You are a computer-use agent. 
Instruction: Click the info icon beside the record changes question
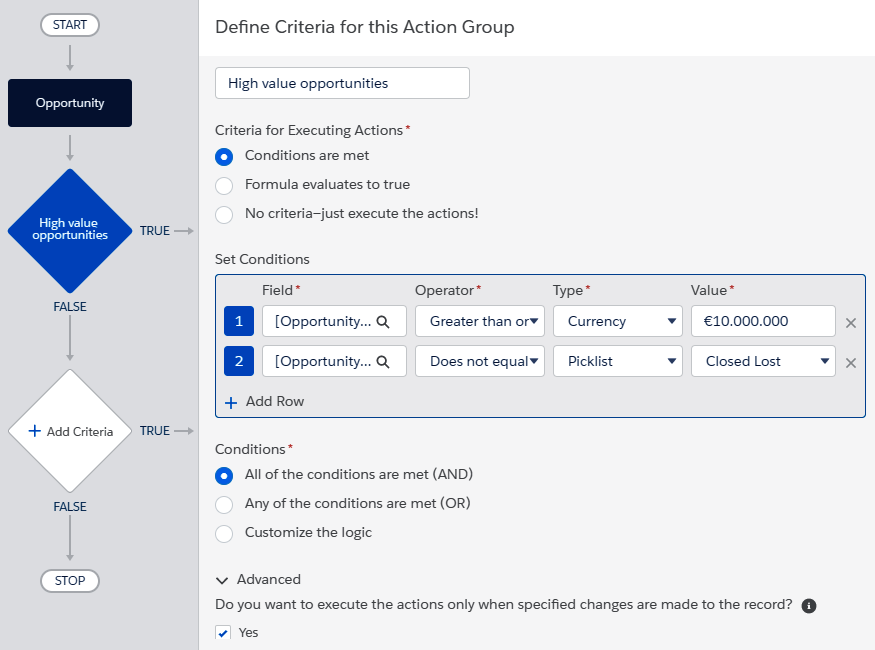click(x=809, y=606)
